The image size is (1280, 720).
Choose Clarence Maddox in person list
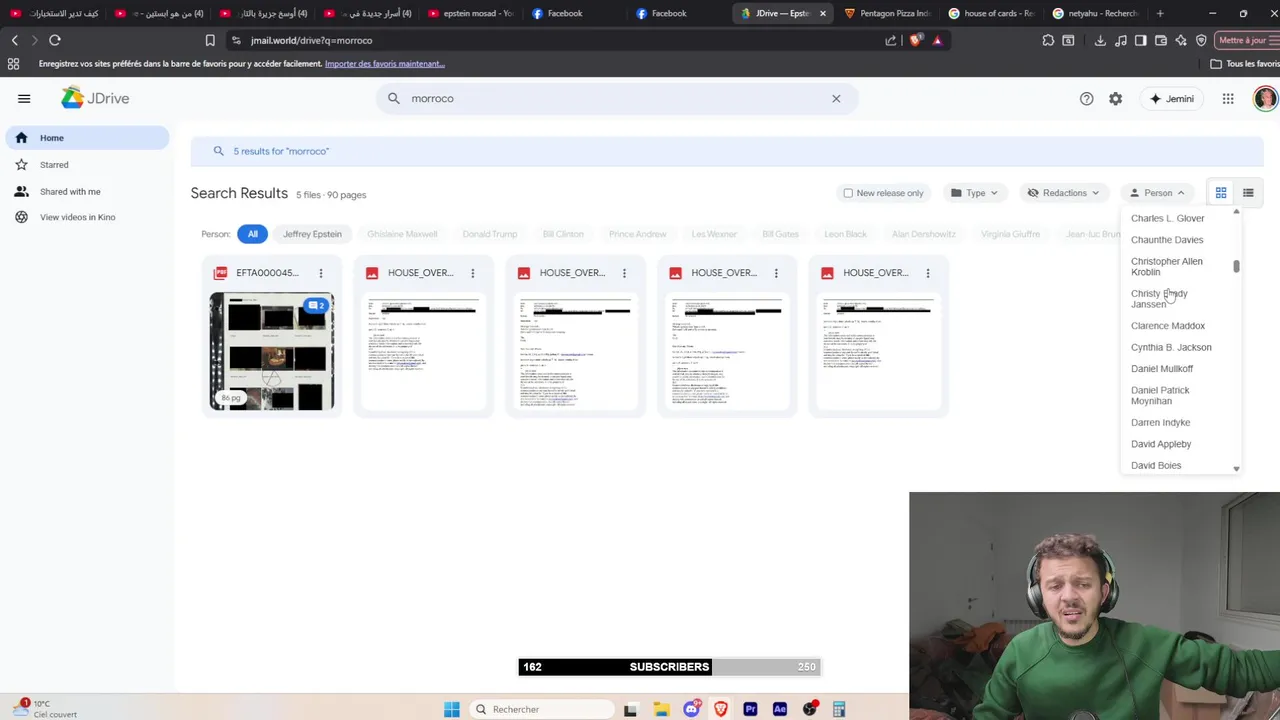[x=1168, y=326]
